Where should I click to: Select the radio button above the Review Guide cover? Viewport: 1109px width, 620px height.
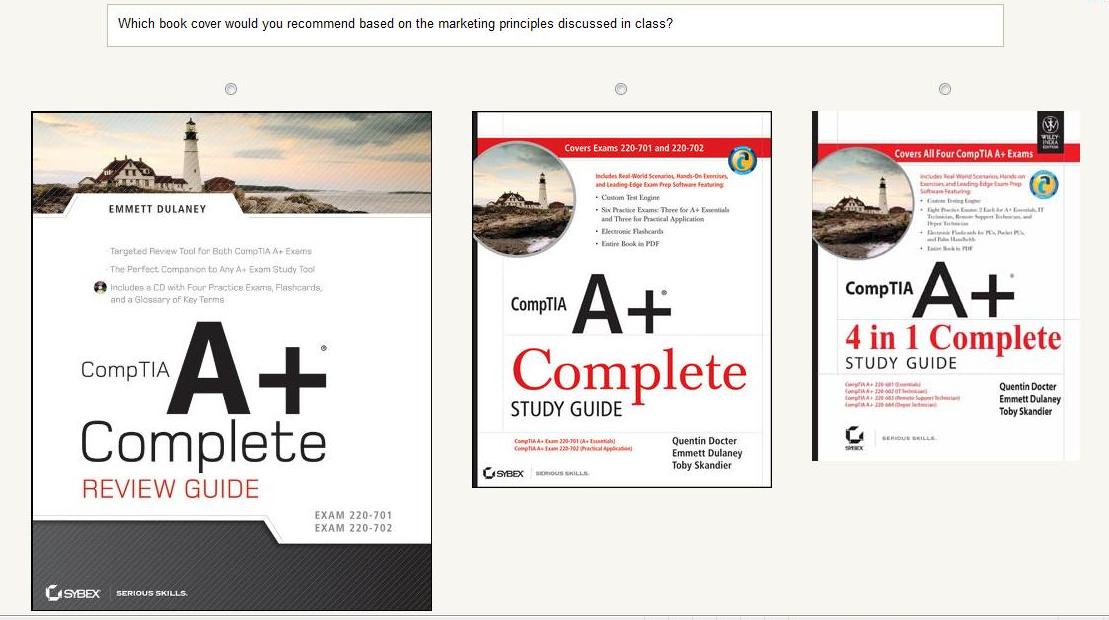click(x=231, y=89)
